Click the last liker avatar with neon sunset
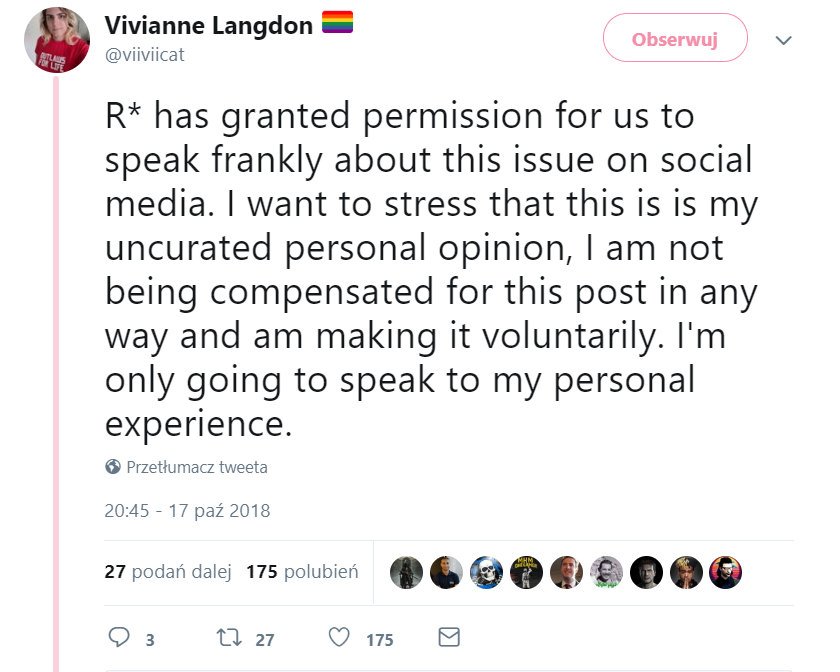840x672 pixels. [x=726, y=572]
